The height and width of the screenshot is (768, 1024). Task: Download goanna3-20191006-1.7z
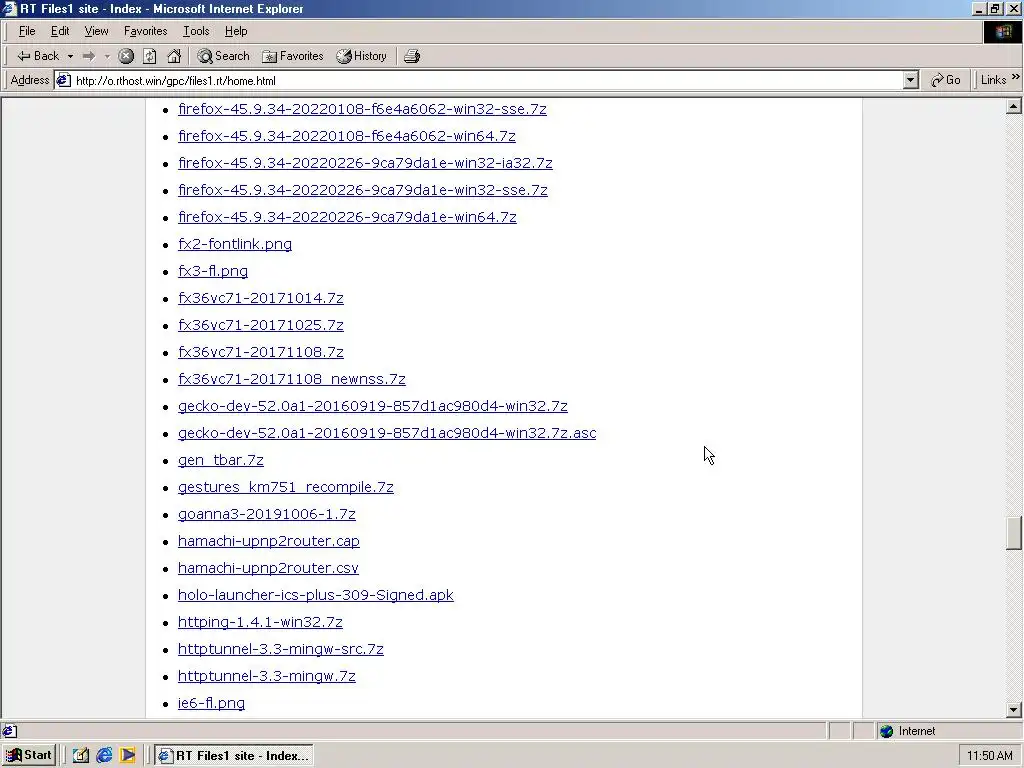pyautogui.click(x=267, y=515)
